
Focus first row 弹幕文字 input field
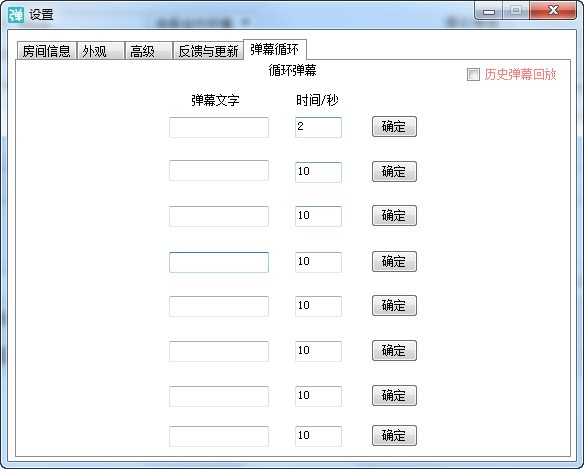tap(219, 127)
